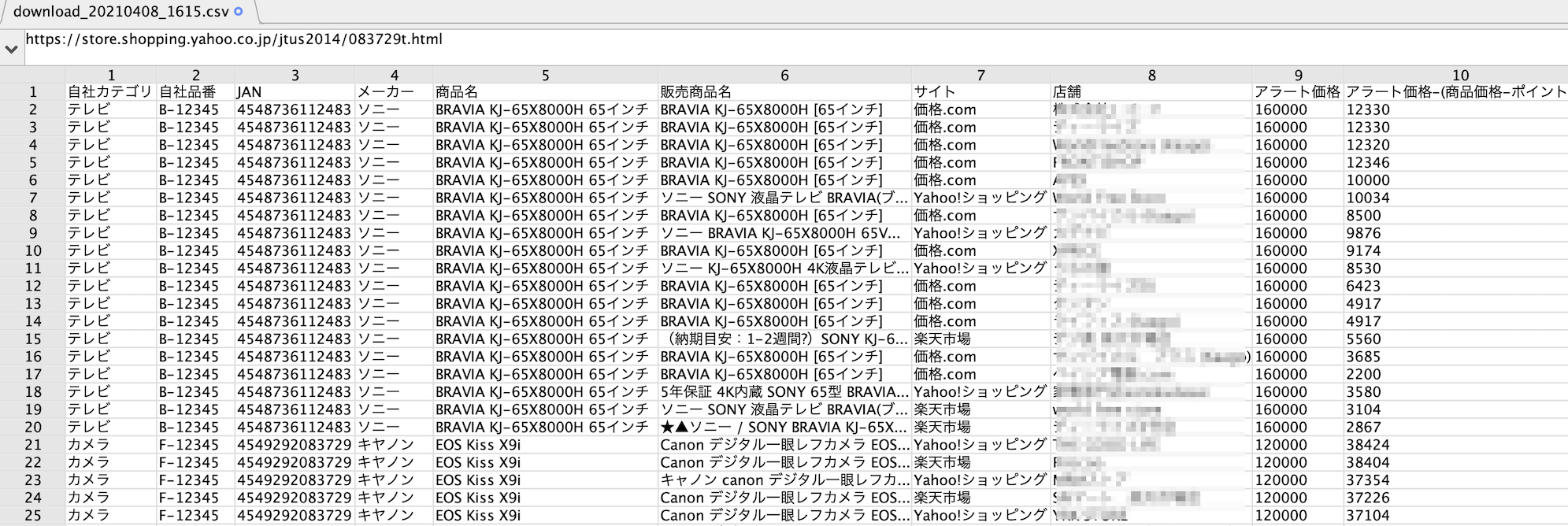This screenshot has width=1568, height=526.
Task: Select row 7 header
Action: point(33,198)
